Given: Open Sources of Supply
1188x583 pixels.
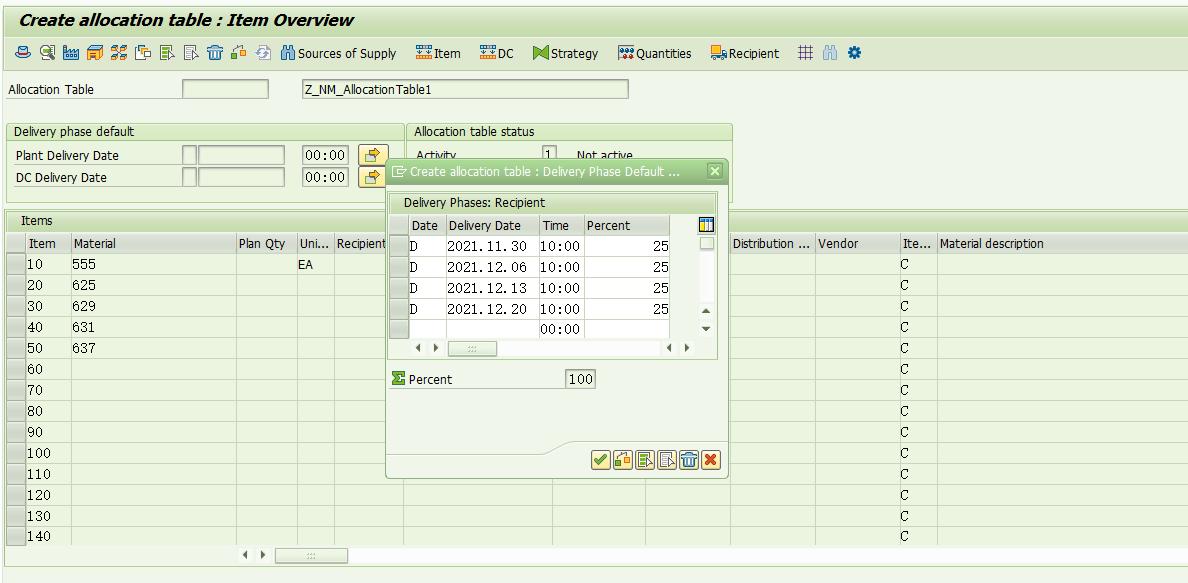Looking at the screenshot, I should [x=339, y=54].
